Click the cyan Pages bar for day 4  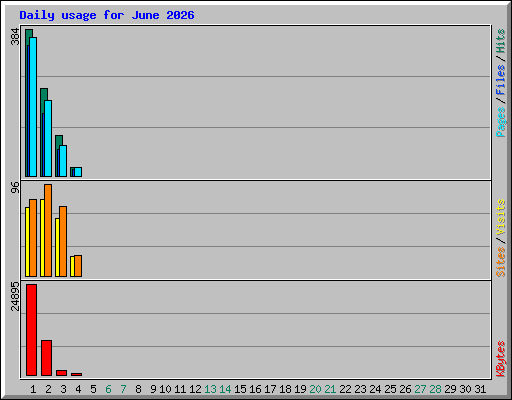[78, 172]
